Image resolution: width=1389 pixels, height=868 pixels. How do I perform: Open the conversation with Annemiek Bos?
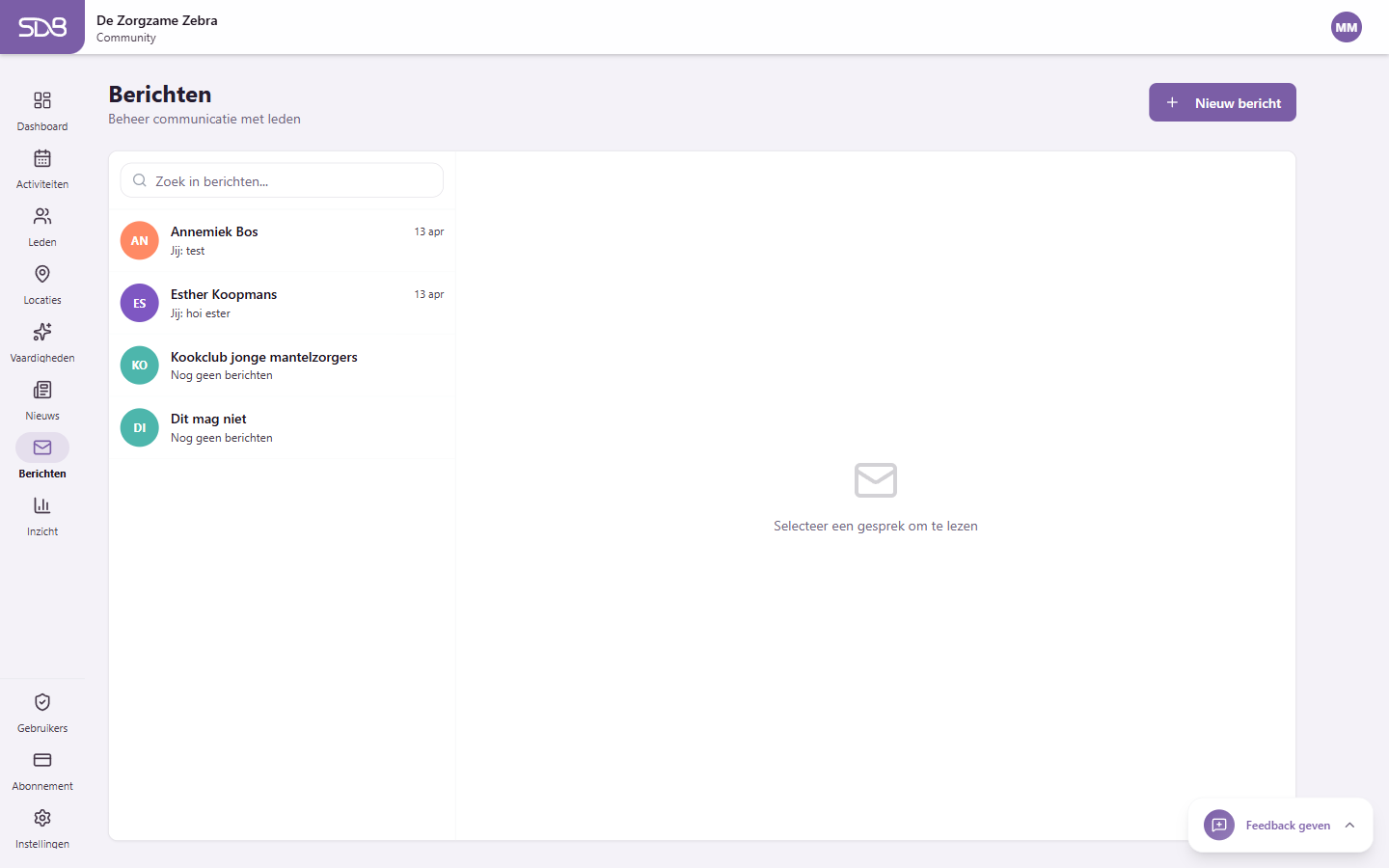click(282, 240)
